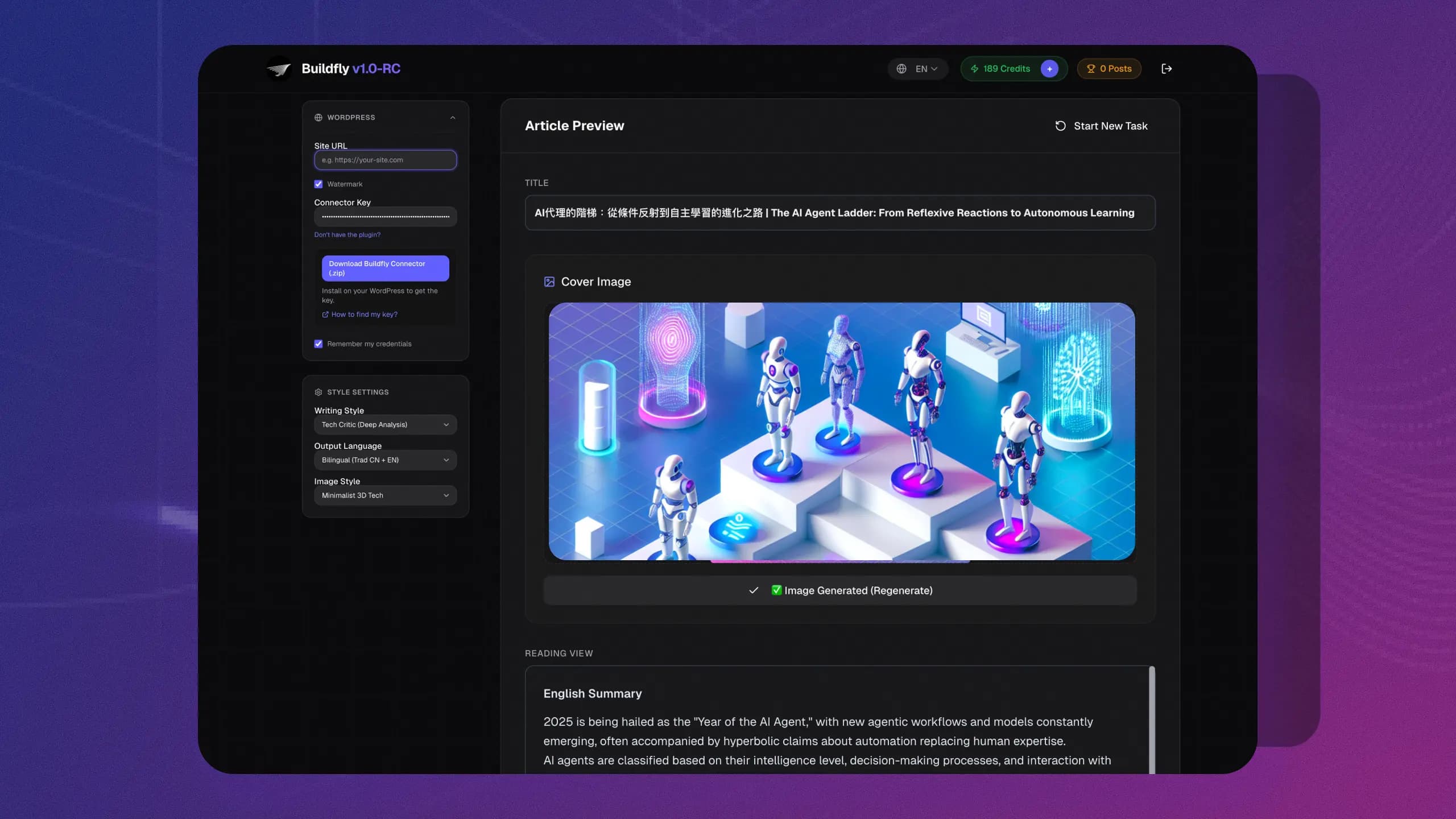Image resolution: width=1456 pixels, height=819 pixels.
Task: Click the restart icon beside Start New Task
Action: [1061, 126]
